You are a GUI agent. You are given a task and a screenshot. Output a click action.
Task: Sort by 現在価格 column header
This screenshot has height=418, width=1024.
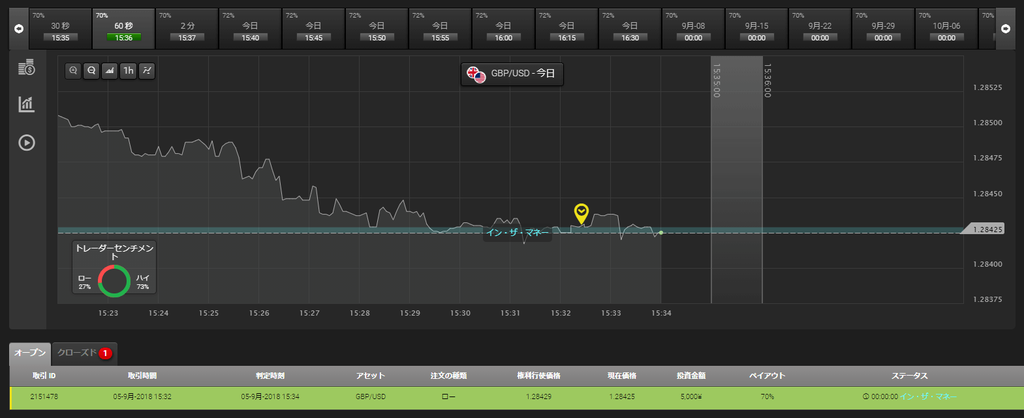tap(621, 376)
